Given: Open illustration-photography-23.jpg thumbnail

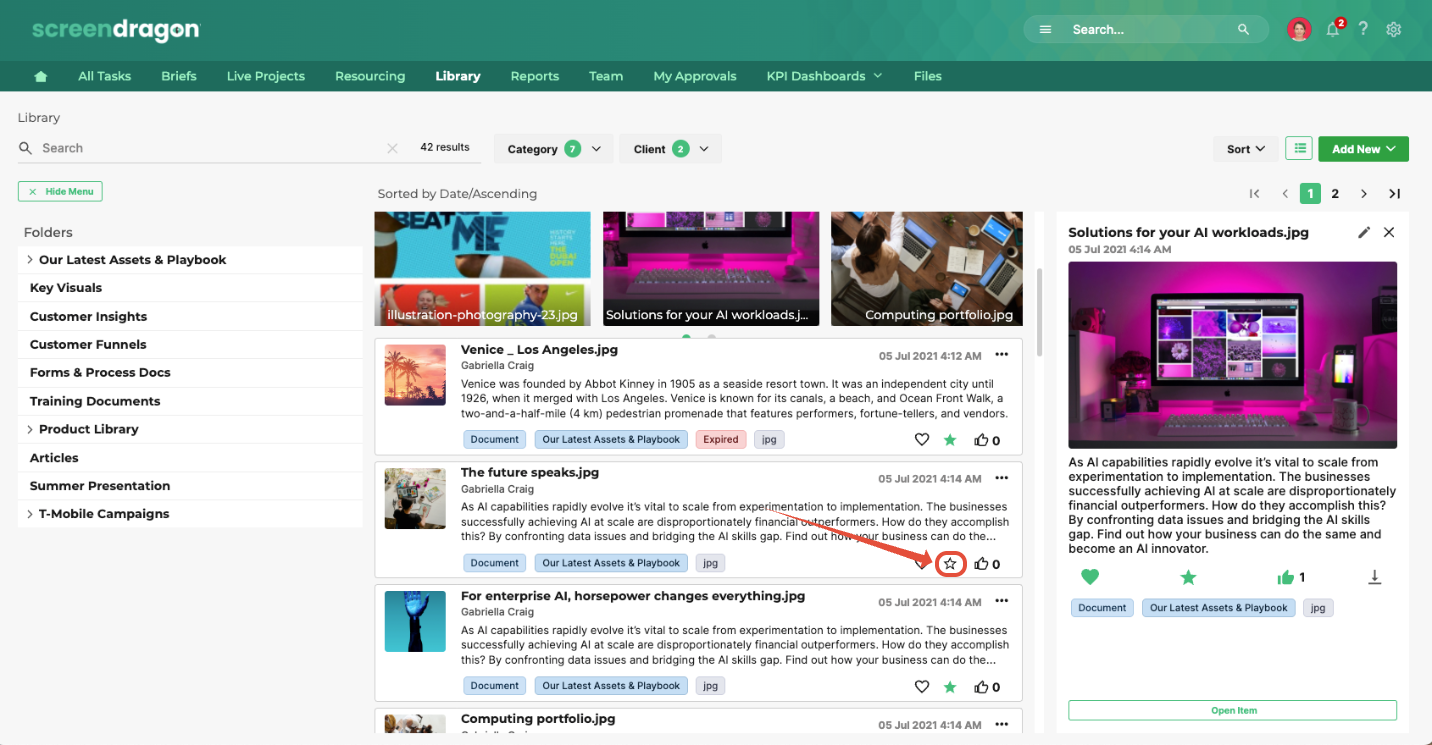Looking at the screenshot, I should [x=482, y=268].
